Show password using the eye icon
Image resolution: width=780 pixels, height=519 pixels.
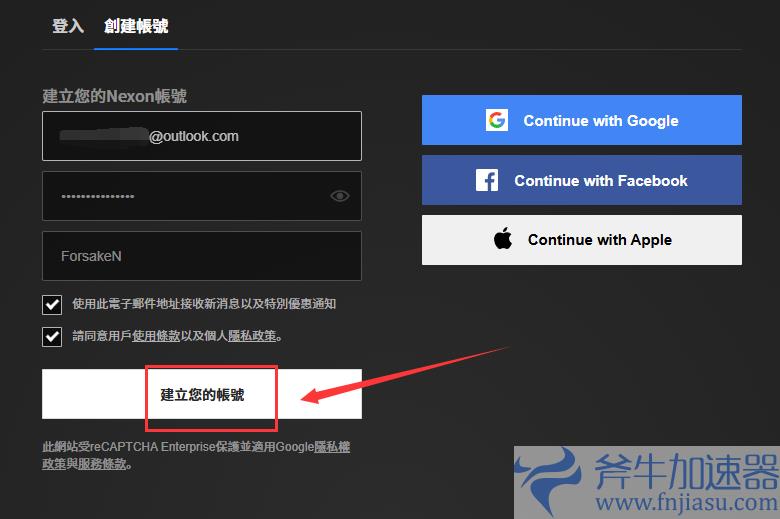tap(340, 196)
